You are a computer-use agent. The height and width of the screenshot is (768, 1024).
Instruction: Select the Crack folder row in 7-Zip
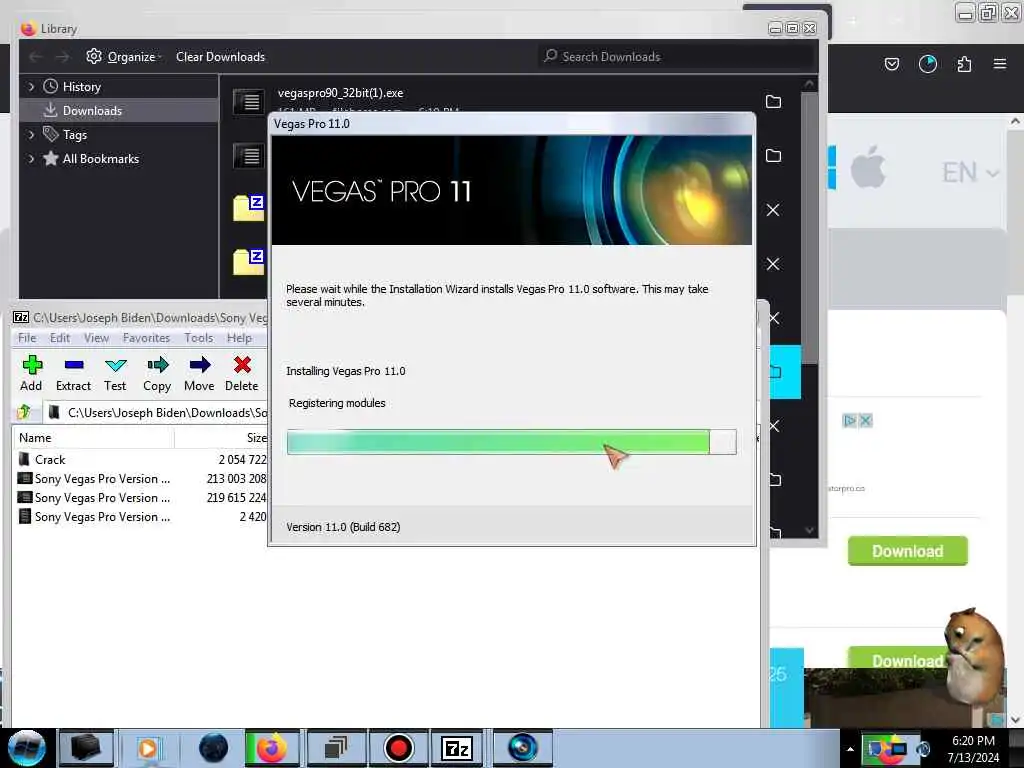point(140,460)
